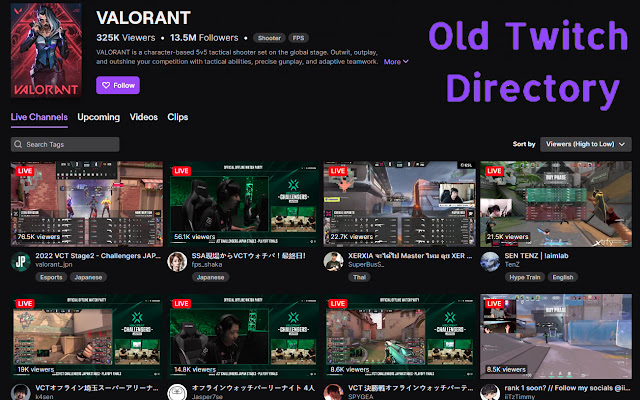
Task: Open fps_shaka stream thumbnail with 56.1K viewers
Action: click(x=243, y=204)
